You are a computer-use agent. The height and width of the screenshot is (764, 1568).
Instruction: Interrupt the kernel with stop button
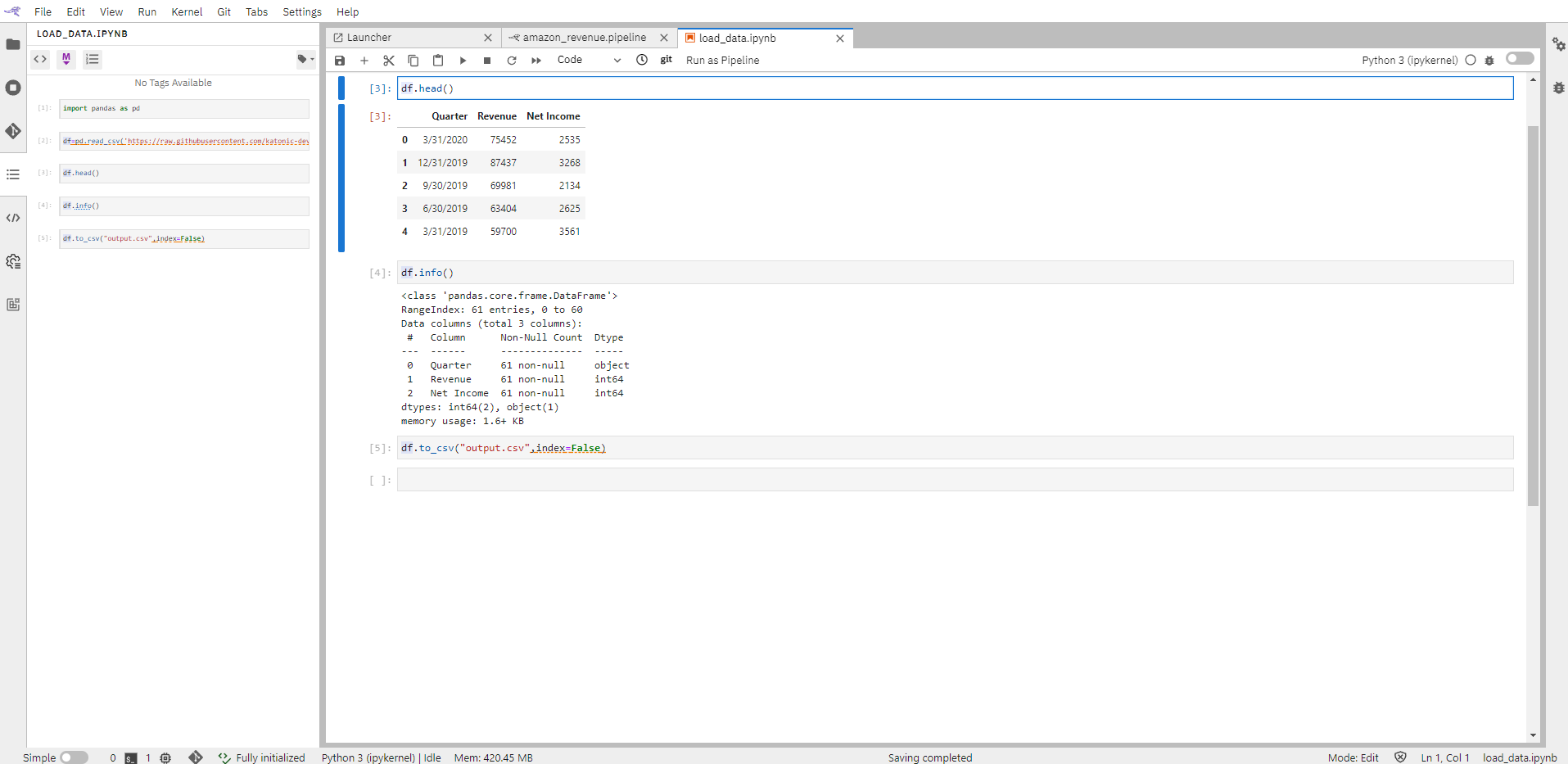[x=487, y=61]
